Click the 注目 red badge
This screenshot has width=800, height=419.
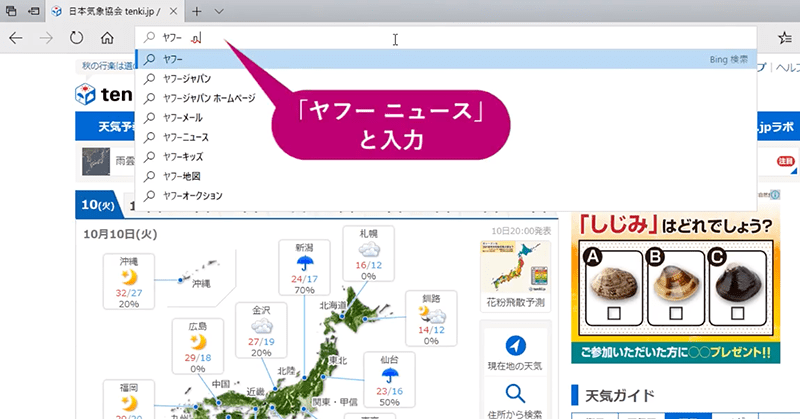coord(785,161)
